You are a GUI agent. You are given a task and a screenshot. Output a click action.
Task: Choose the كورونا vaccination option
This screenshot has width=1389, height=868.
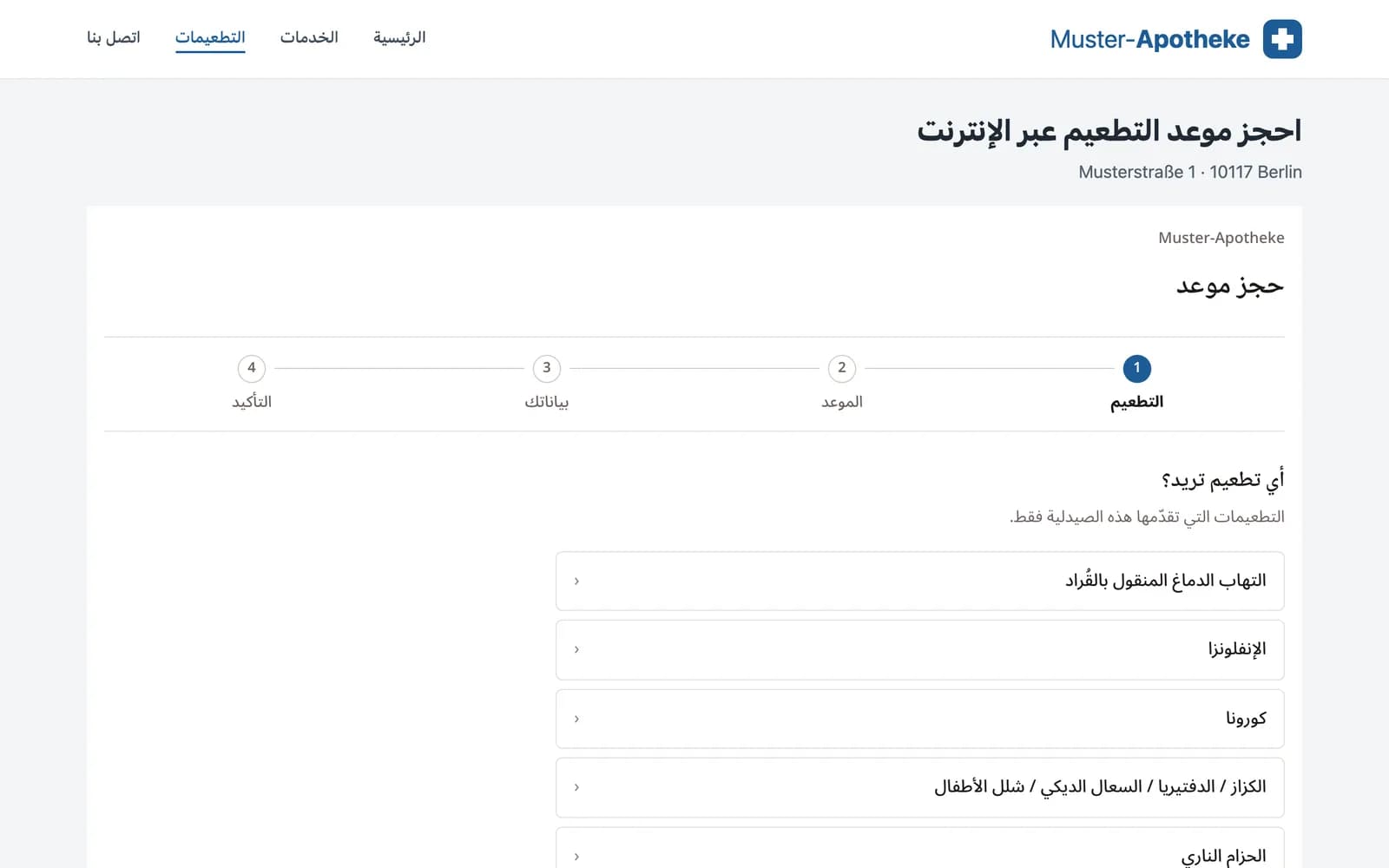(x=920, y=719)
